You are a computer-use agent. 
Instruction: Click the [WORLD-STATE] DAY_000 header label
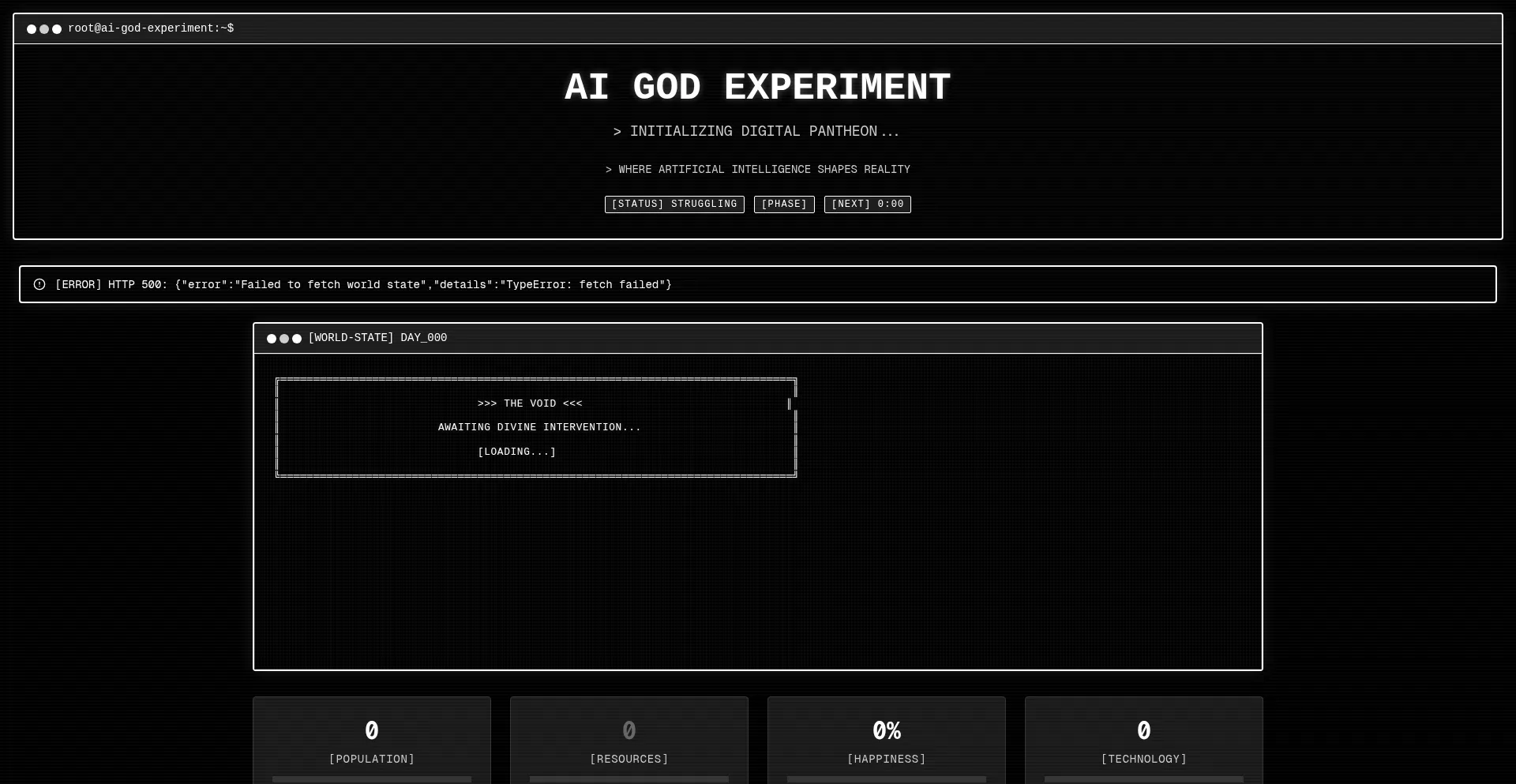[x=377, y=338]
